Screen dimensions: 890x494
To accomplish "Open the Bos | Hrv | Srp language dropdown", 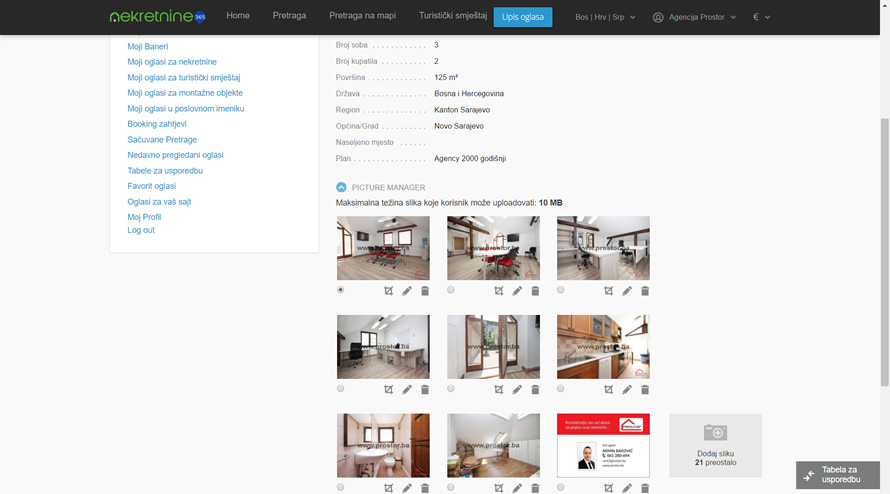I will tap(605, 17).
